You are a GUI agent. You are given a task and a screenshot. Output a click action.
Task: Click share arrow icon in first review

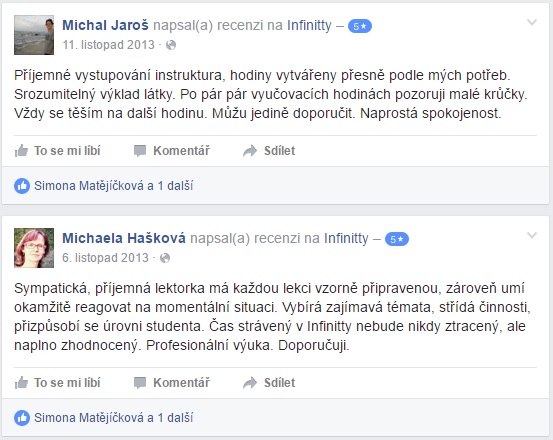[250, 151]
